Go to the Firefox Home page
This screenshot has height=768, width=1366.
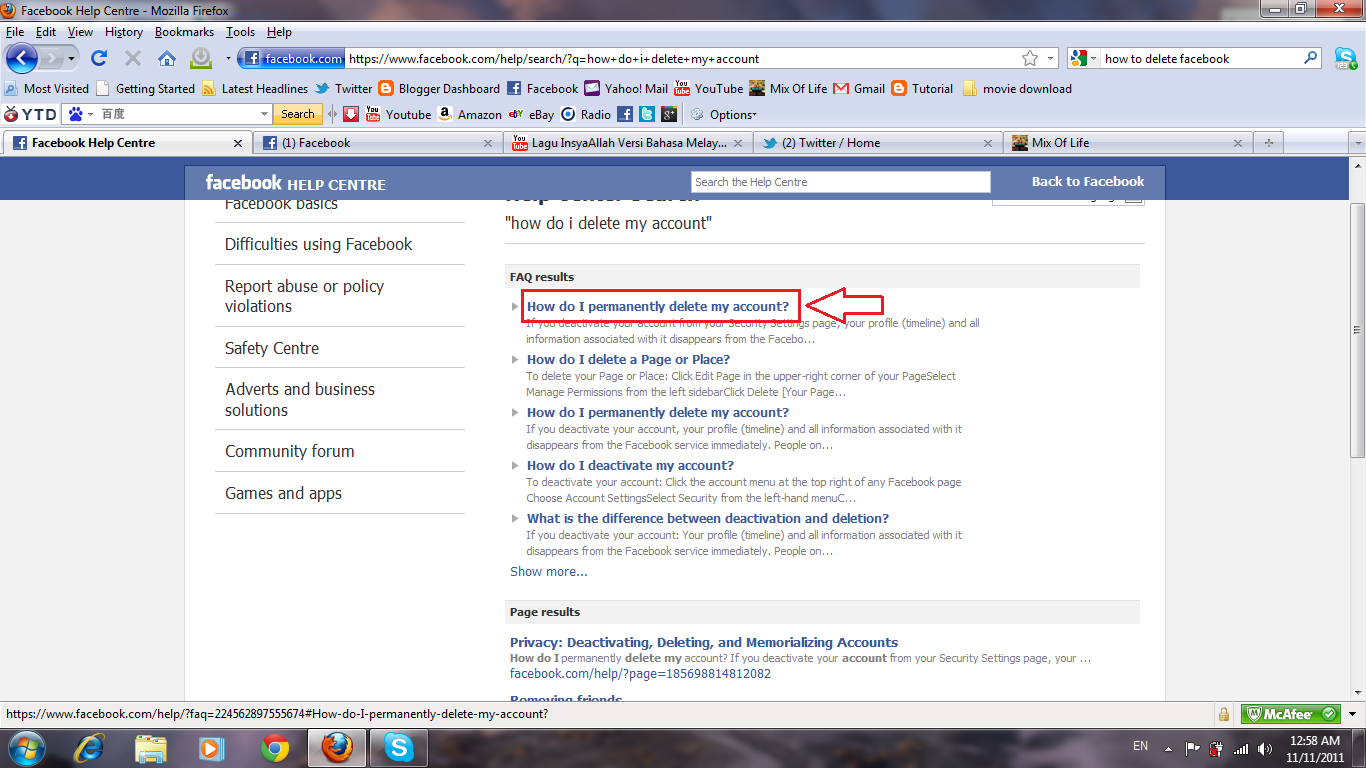166,58
